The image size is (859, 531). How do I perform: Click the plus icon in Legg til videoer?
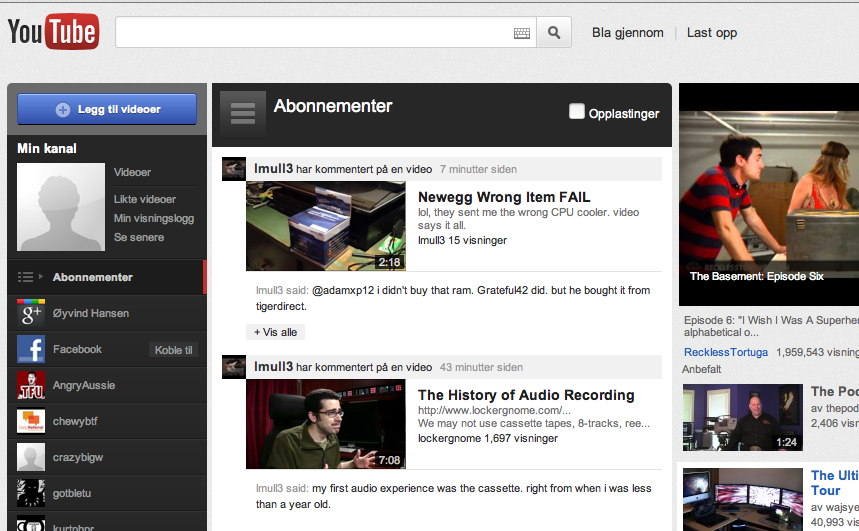point(63,110)
